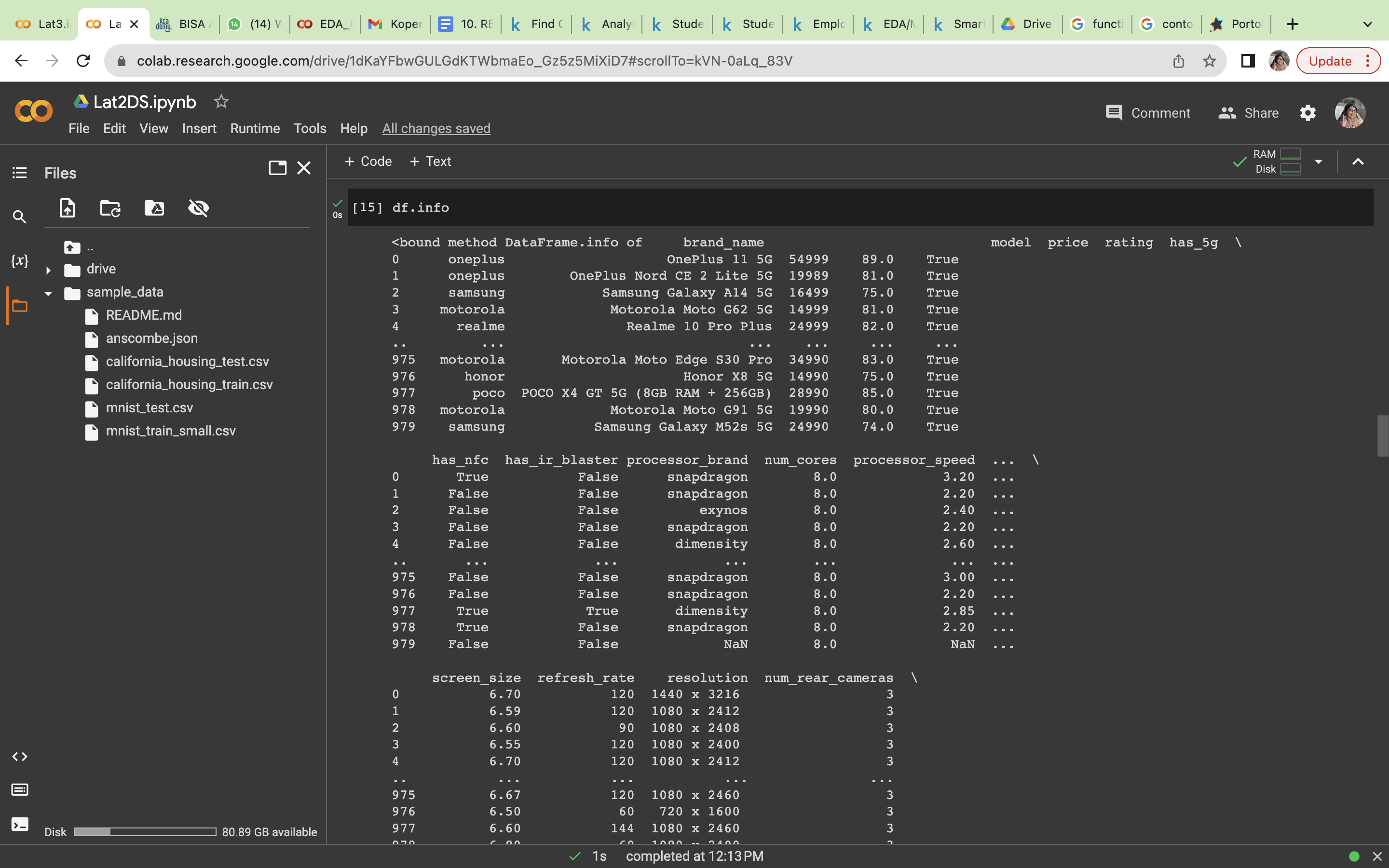Dismiss the bottom status bar with X
The width and height of the screenshot is (1389, 868).
point(1376,856)
